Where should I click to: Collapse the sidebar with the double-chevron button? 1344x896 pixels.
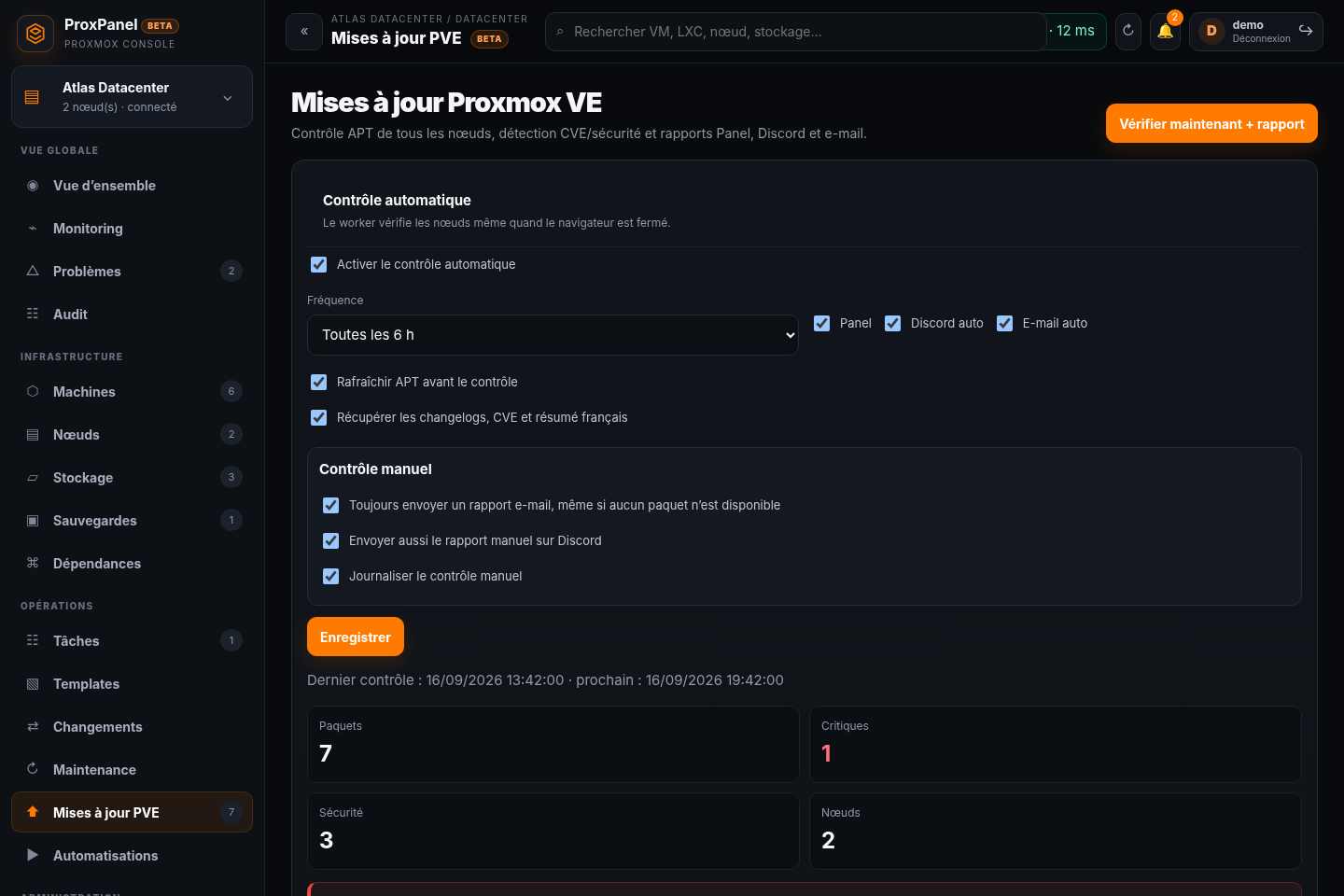(x=304, y=32)
